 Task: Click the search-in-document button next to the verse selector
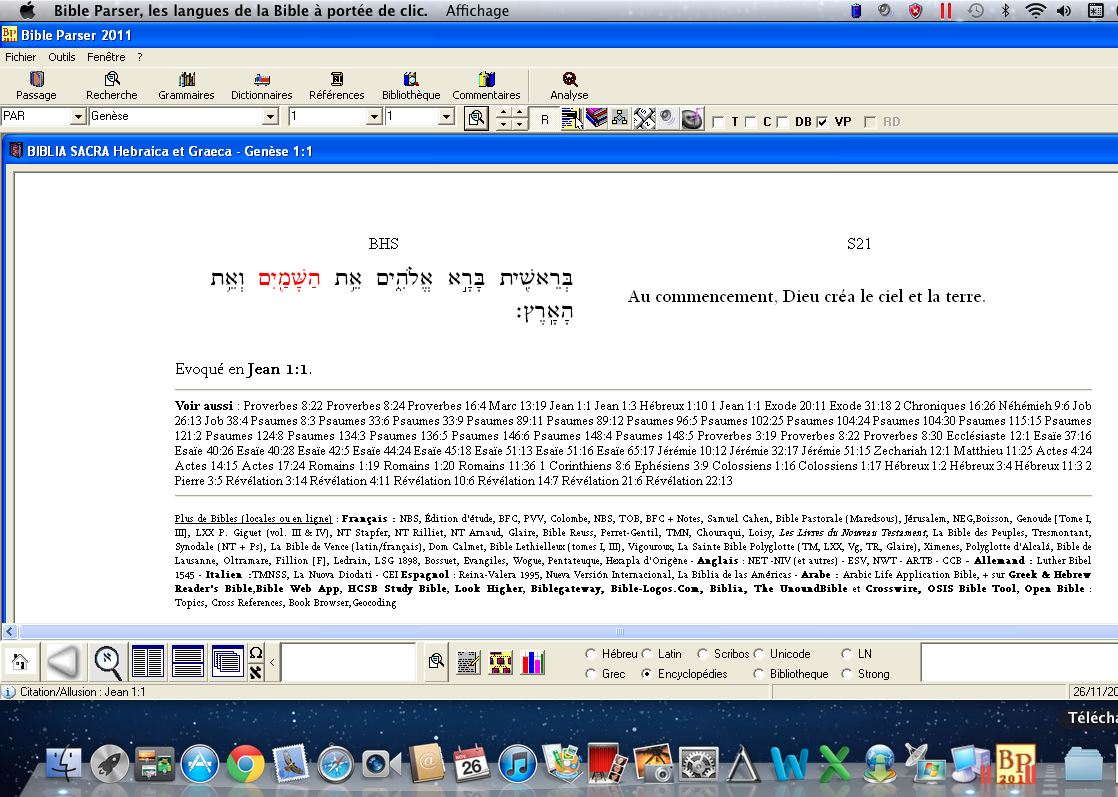tap(476, 118)
